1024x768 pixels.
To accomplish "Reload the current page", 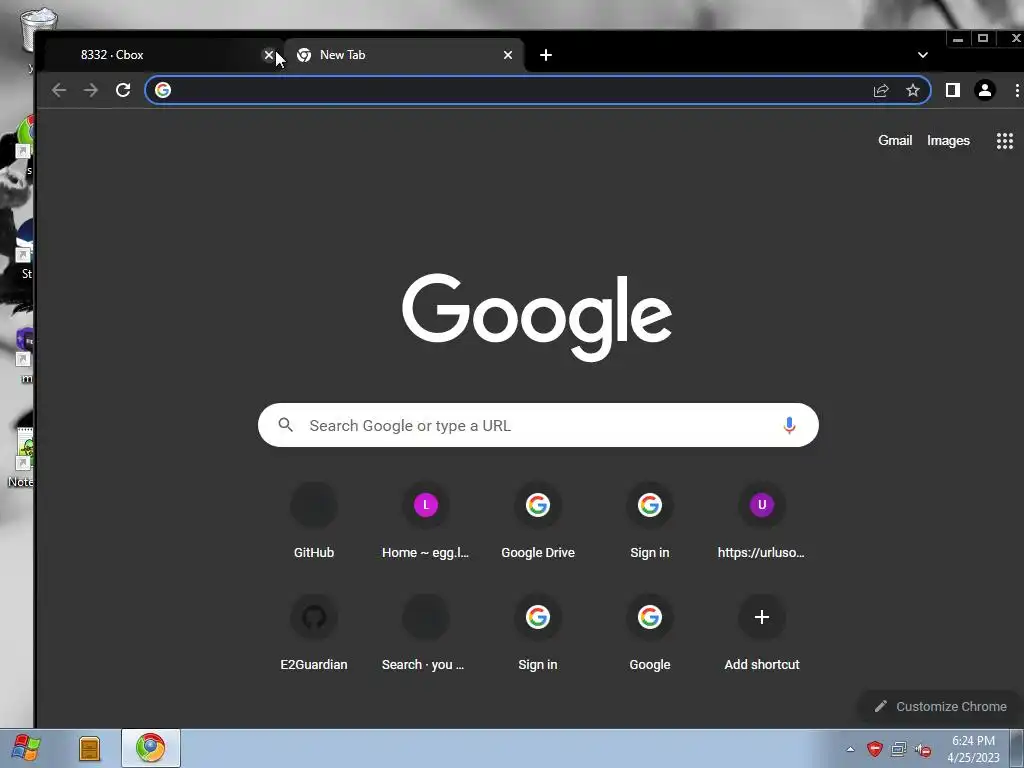I will click(123, 90).
